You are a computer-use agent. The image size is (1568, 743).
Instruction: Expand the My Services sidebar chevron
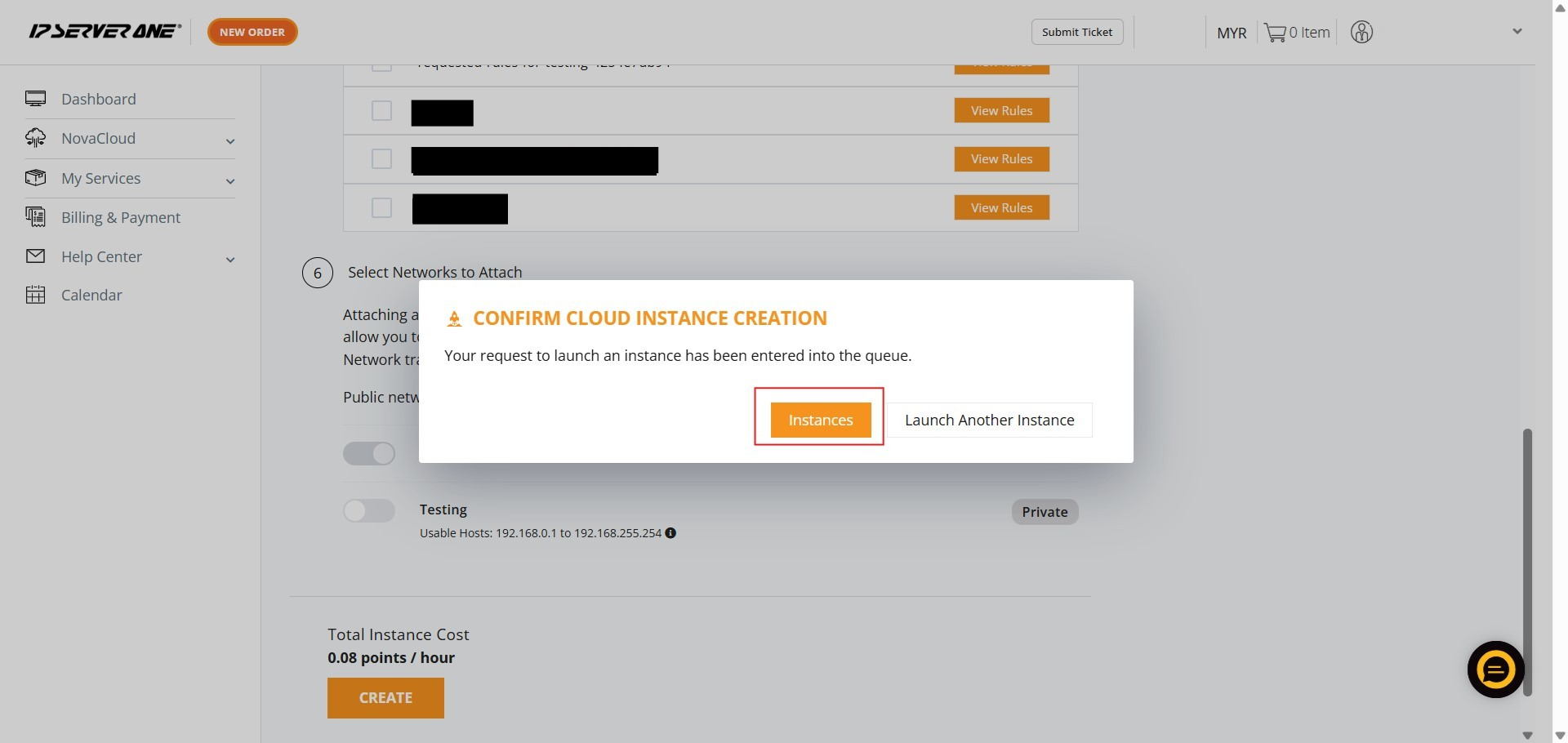[x=230, y=180]
